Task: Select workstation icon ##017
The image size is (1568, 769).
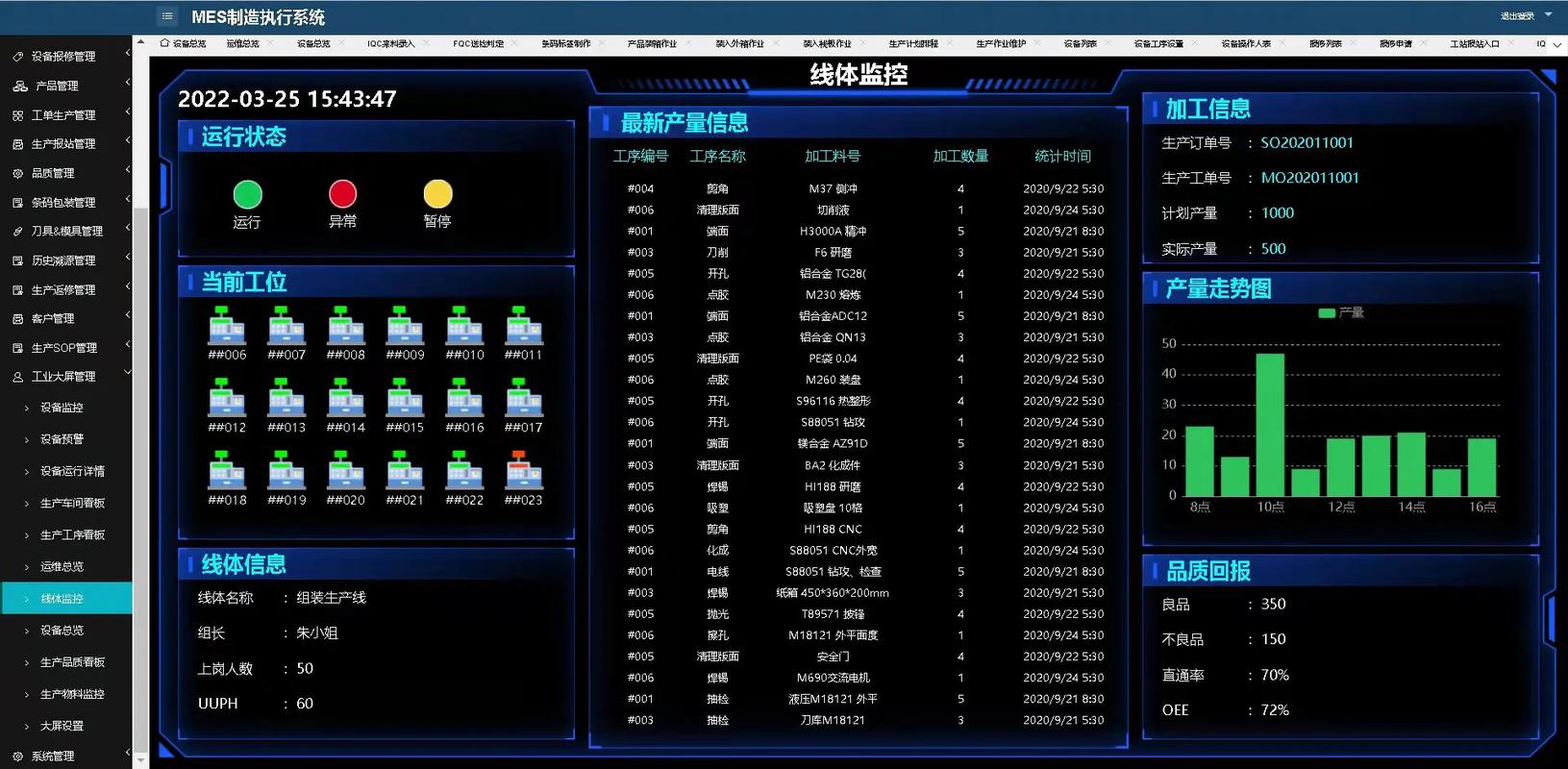Action: coord(524,398)
